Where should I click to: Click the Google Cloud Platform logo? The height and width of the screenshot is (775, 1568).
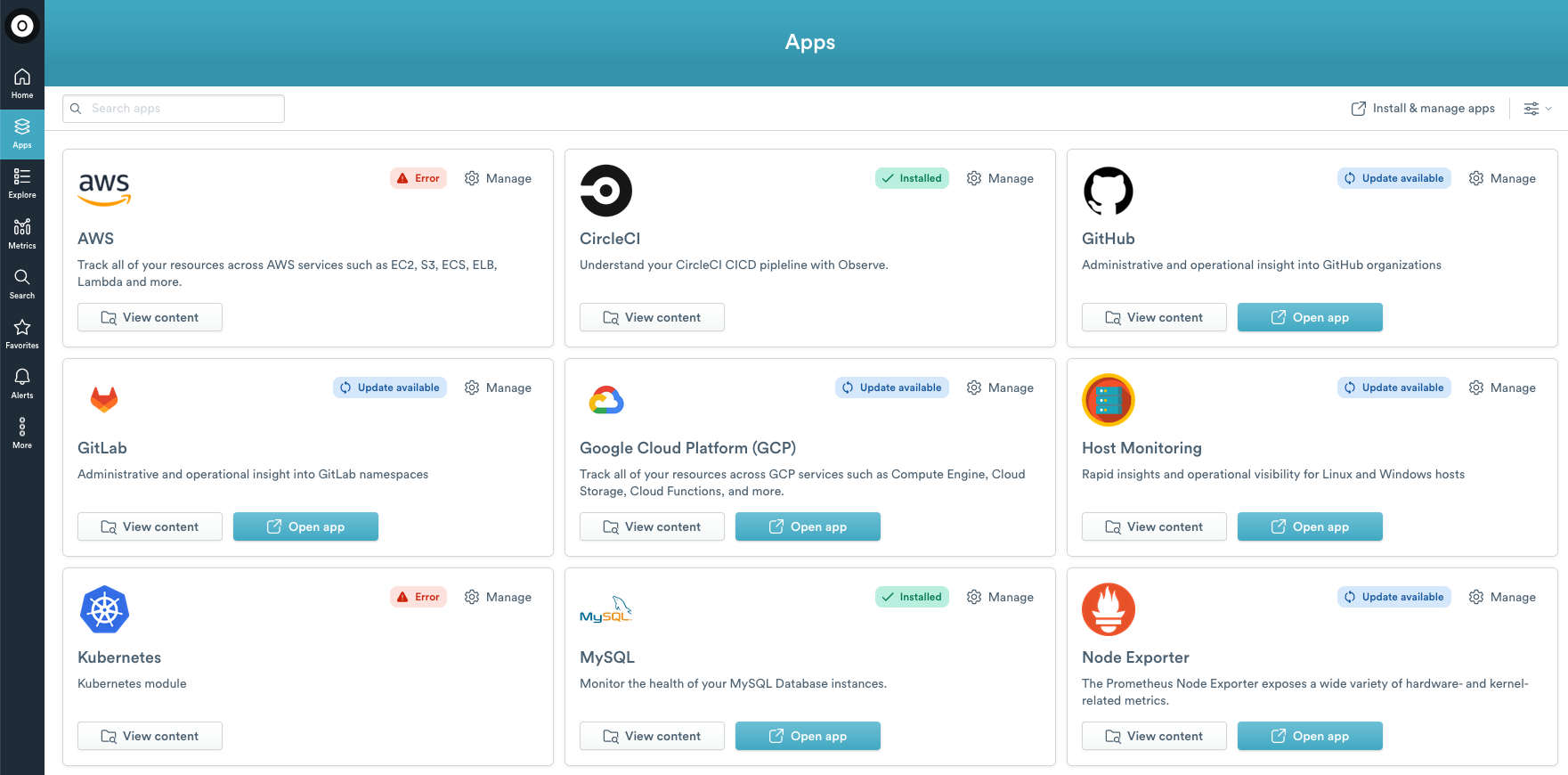click(606, 401)
